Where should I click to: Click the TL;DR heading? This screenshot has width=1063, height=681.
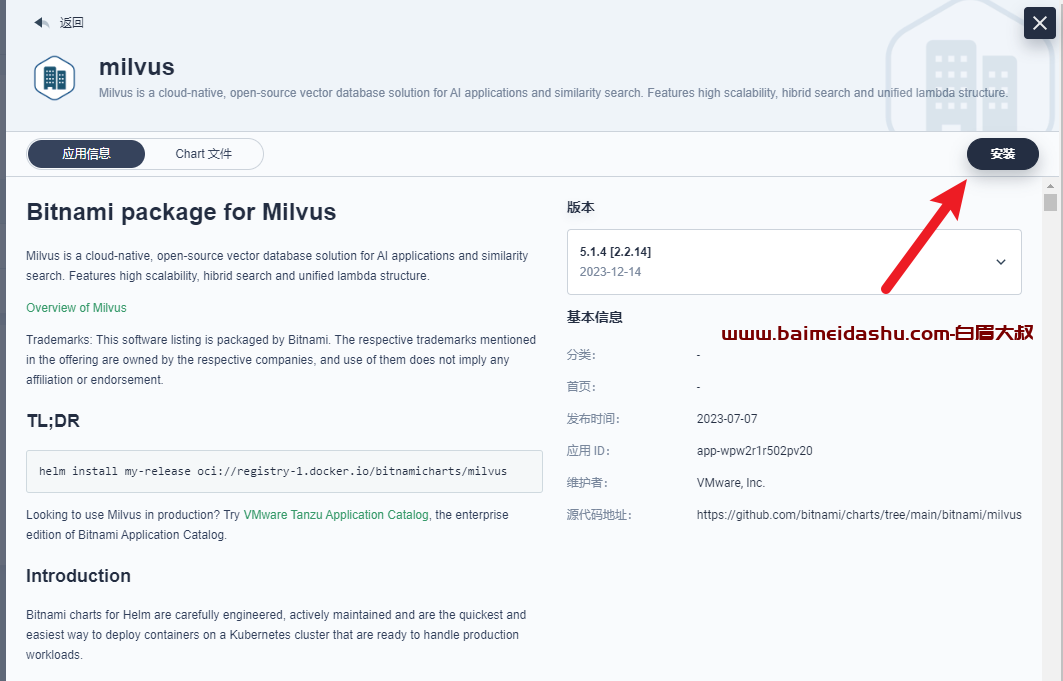coord(53,421)
